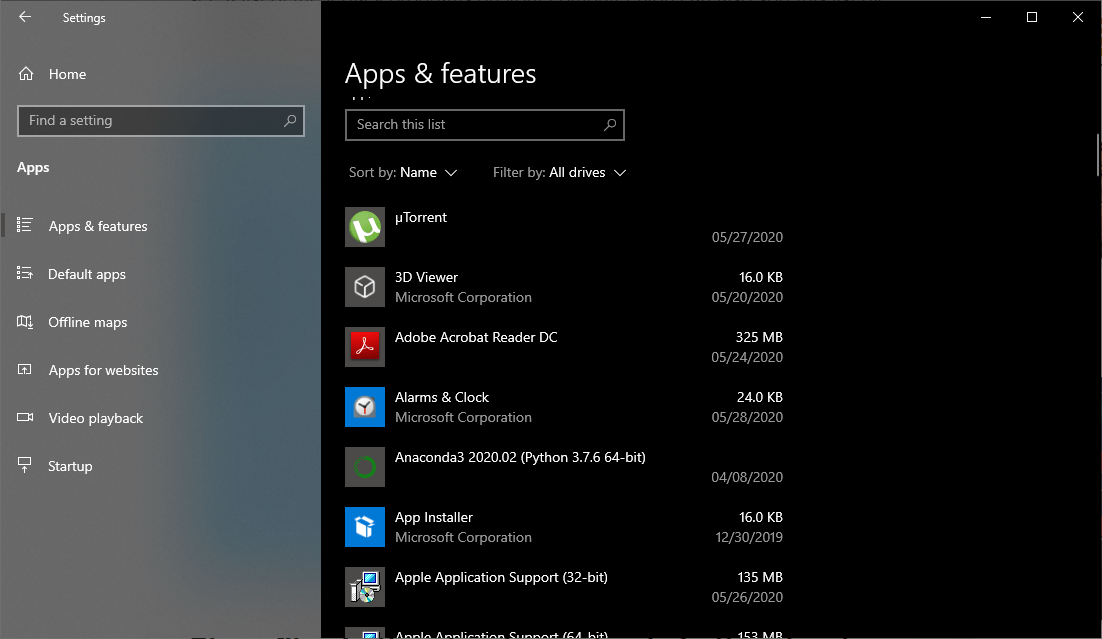Open Apps for websites settings

[103, 370]
